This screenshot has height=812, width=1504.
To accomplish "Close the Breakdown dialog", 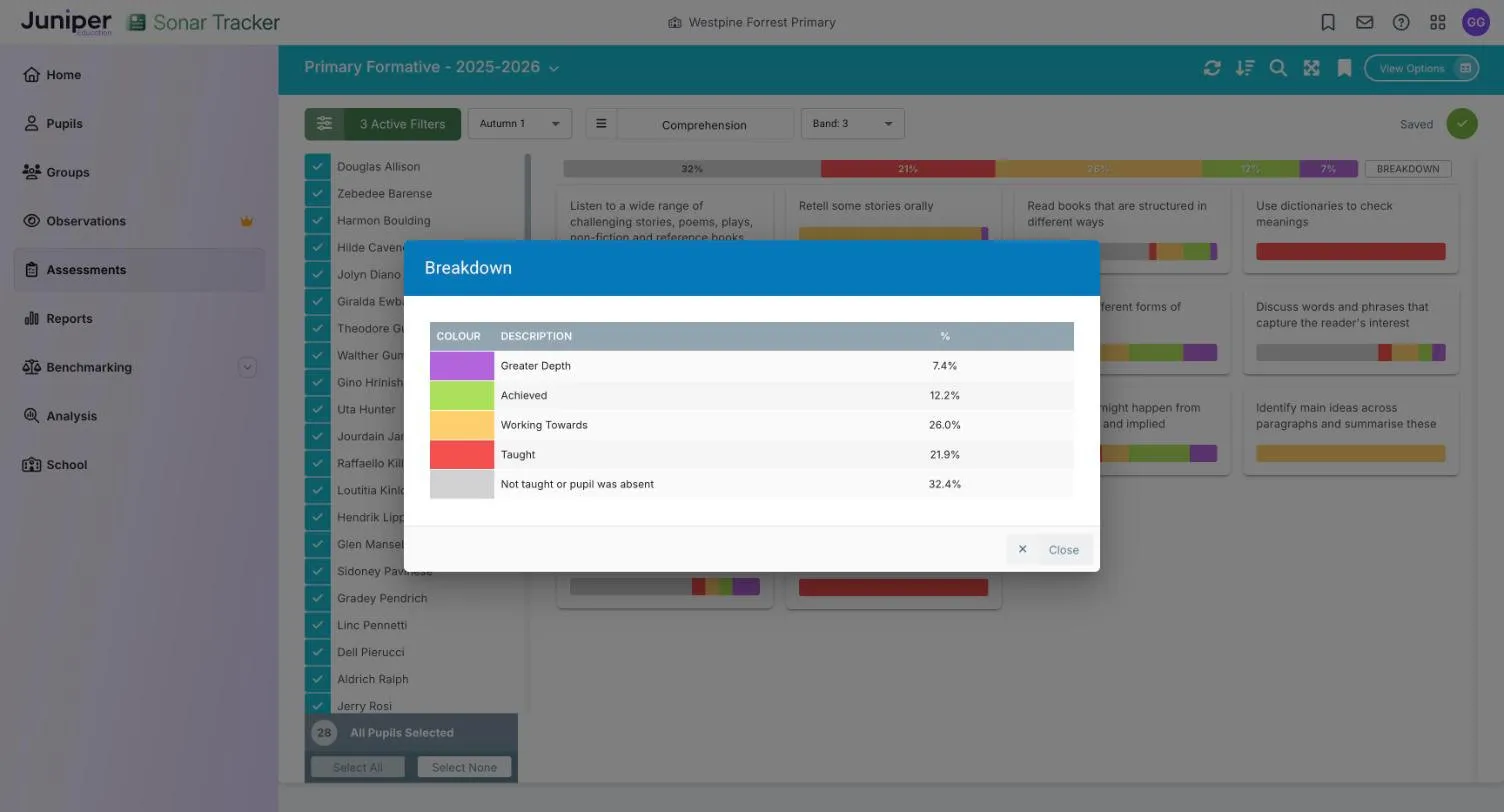I will [1049, 550].
